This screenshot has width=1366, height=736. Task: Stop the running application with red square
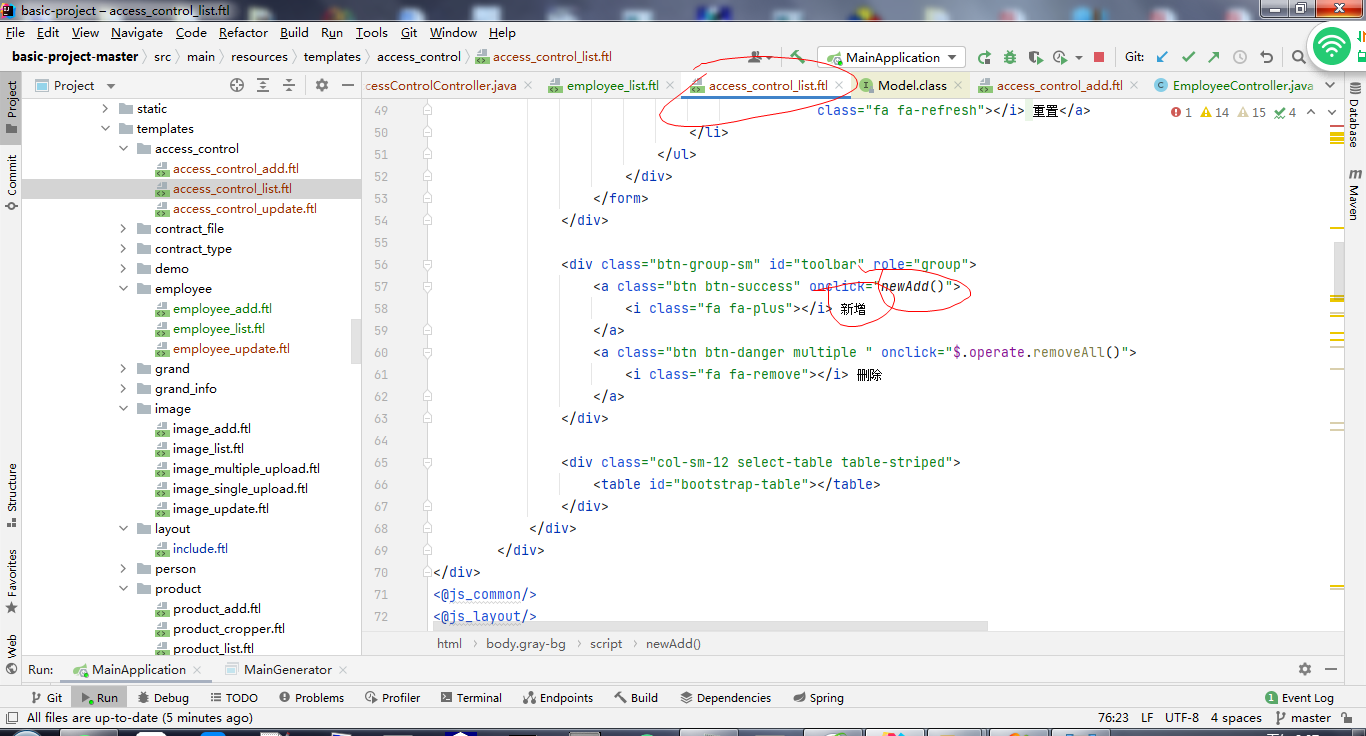coord(1099,57)
